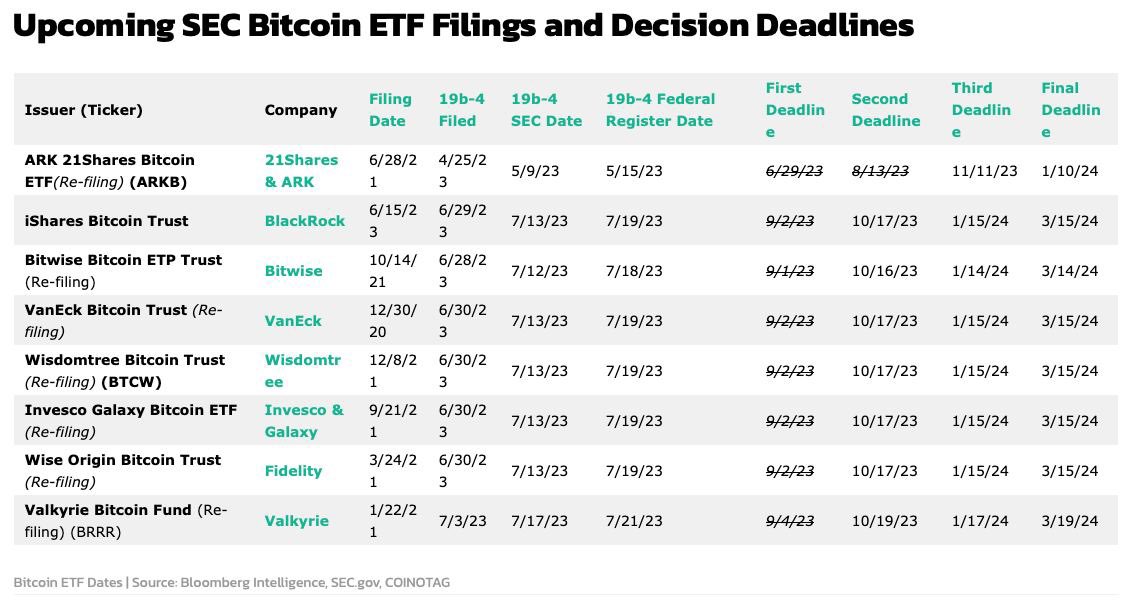Select the Second Deadline column header
This screenshot has height=602, width=1144.
(885, 110)
